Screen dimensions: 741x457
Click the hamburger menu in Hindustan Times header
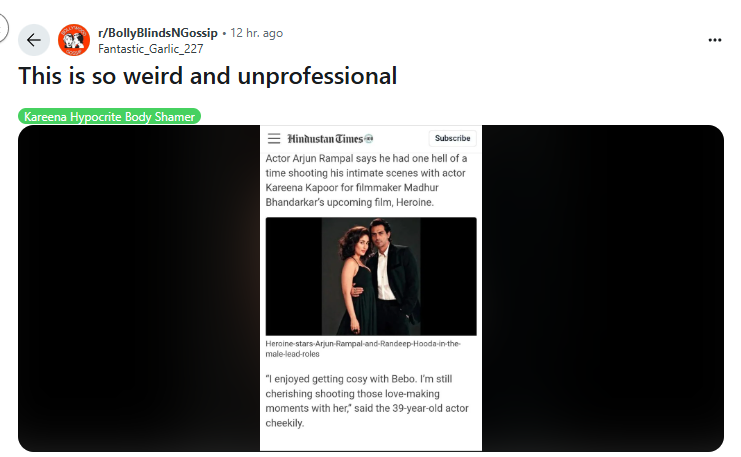274,138
